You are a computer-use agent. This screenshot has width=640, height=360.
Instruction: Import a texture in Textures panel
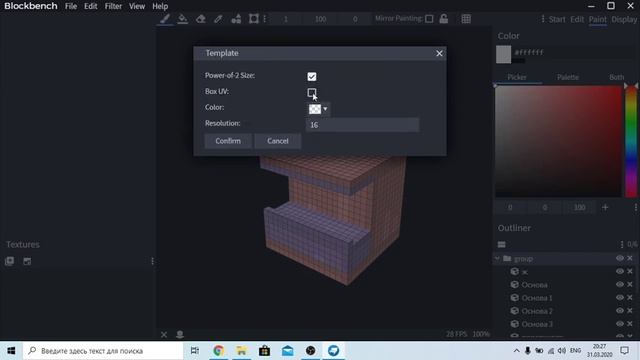[9, 261]
